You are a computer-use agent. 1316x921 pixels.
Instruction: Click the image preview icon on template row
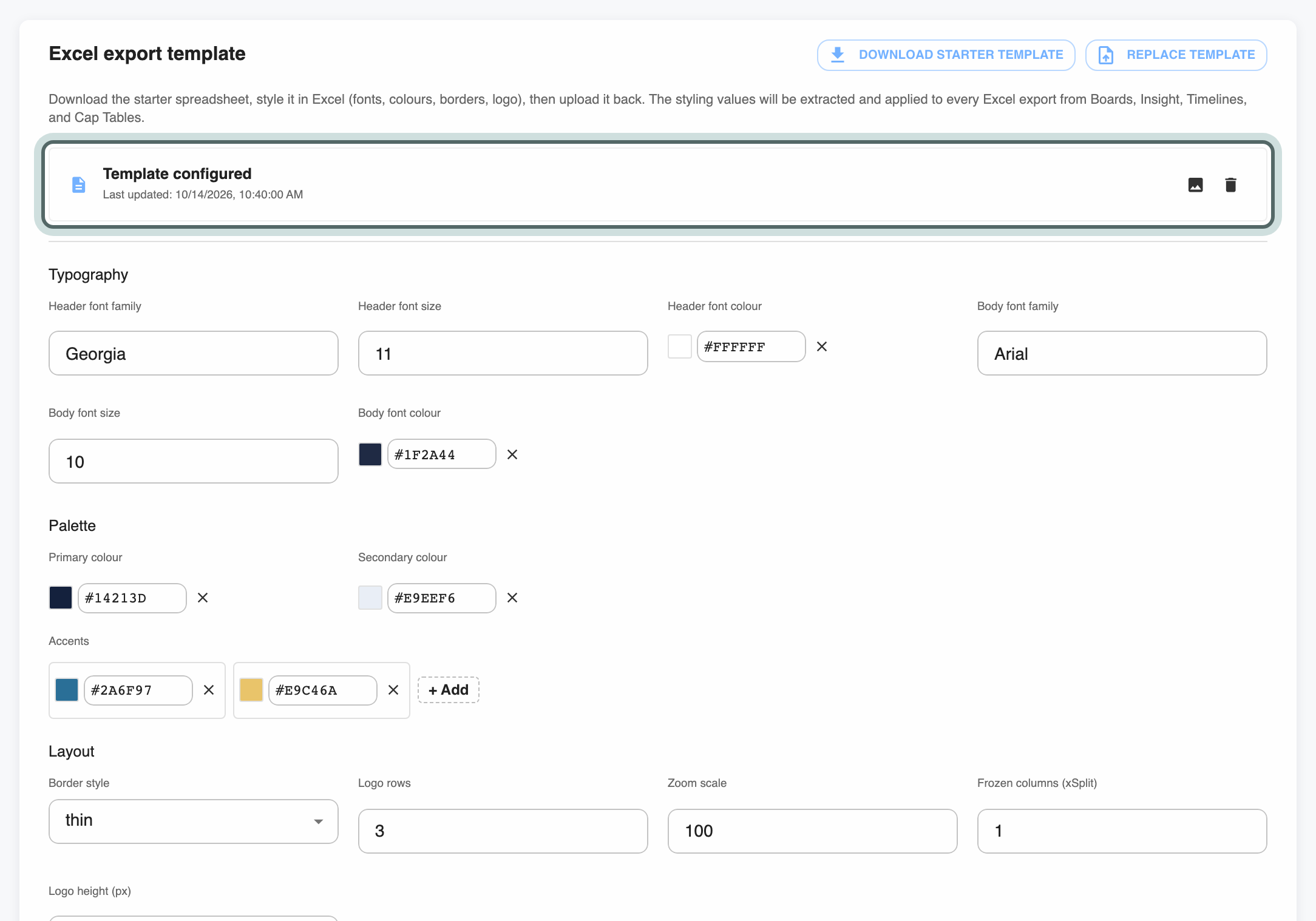(1195, 184)
